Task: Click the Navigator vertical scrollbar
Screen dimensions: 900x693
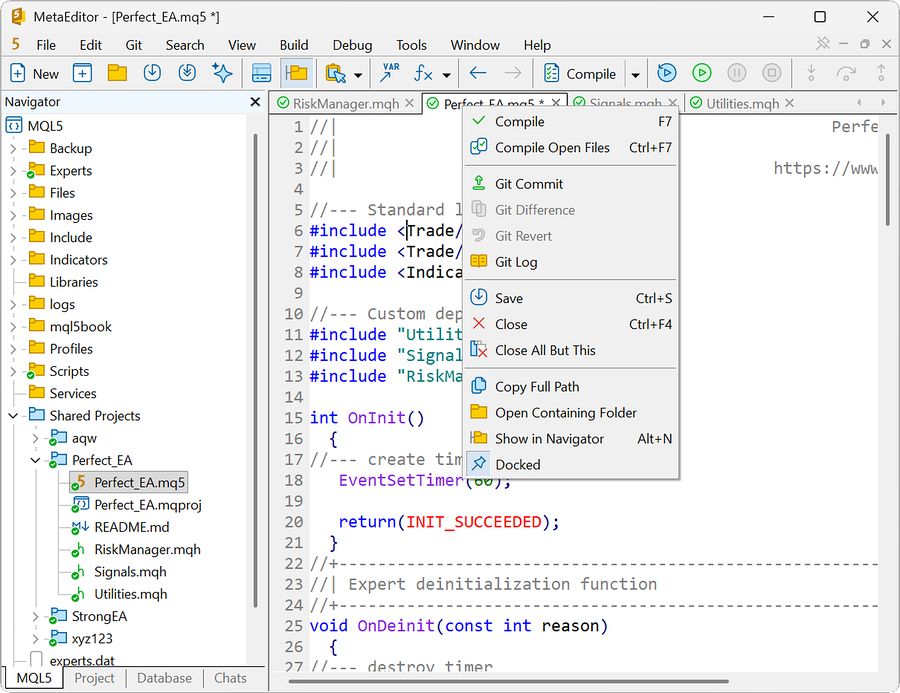Action: tap(255, 370)
